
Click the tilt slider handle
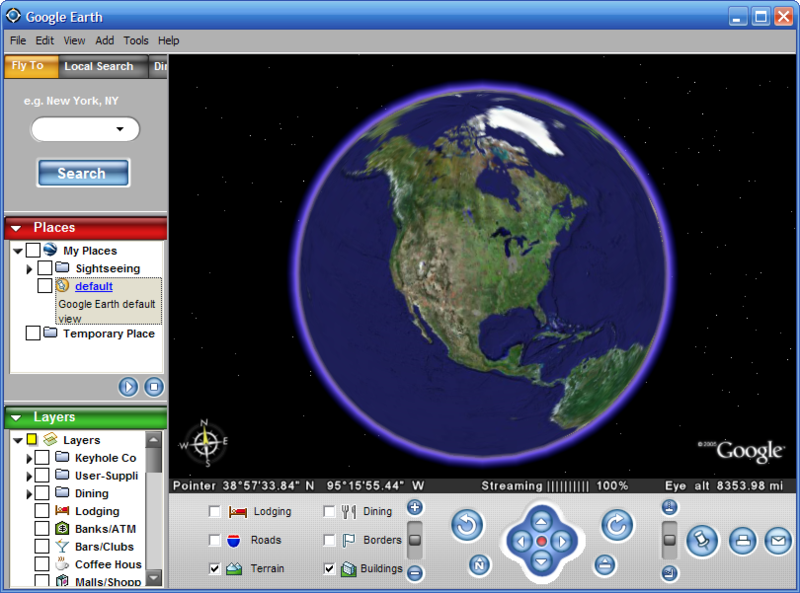669,540
